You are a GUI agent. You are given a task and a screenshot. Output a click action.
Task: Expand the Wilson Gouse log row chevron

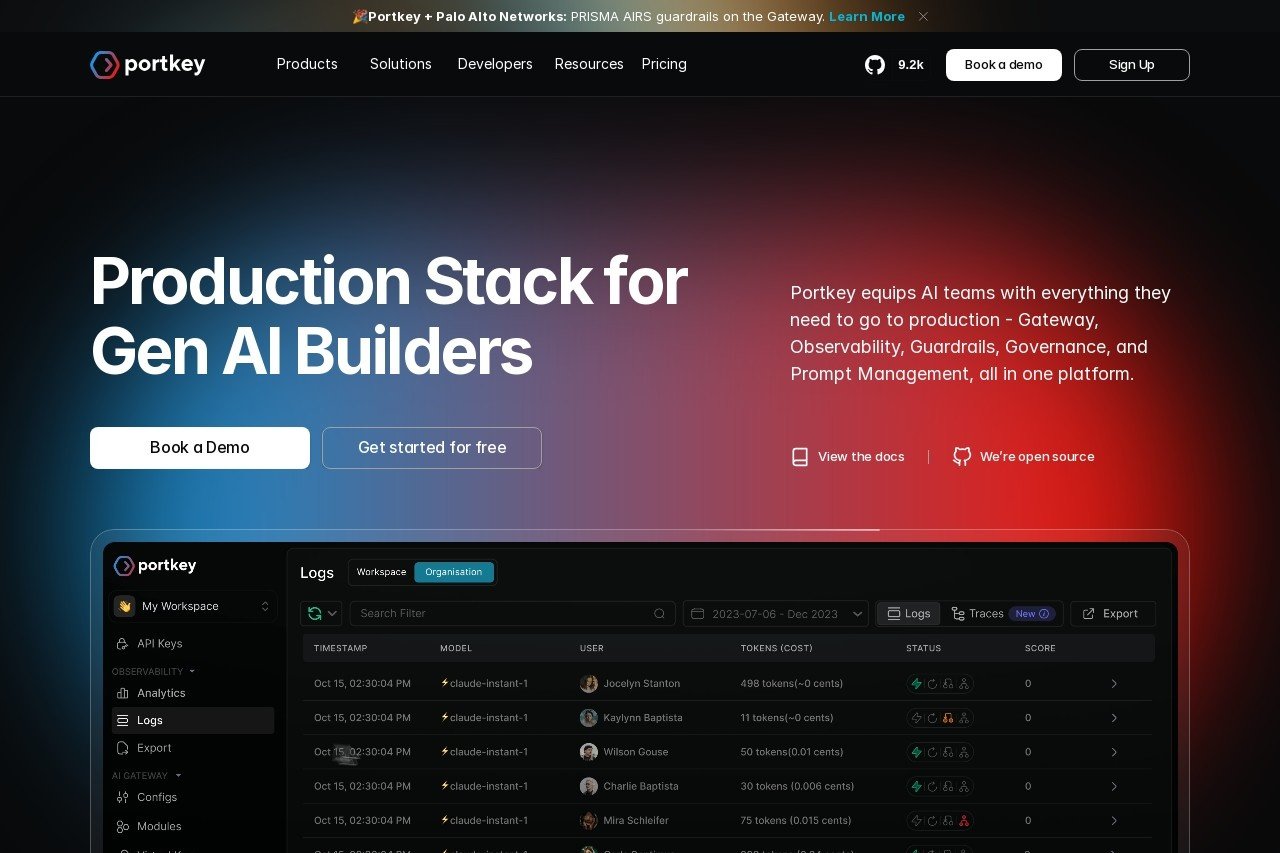click(1114, 752)
